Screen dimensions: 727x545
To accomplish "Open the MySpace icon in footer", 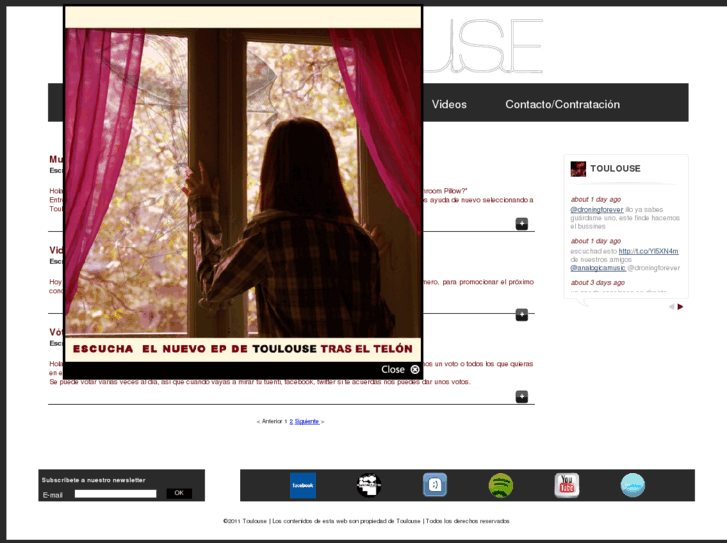I will 369,485.
